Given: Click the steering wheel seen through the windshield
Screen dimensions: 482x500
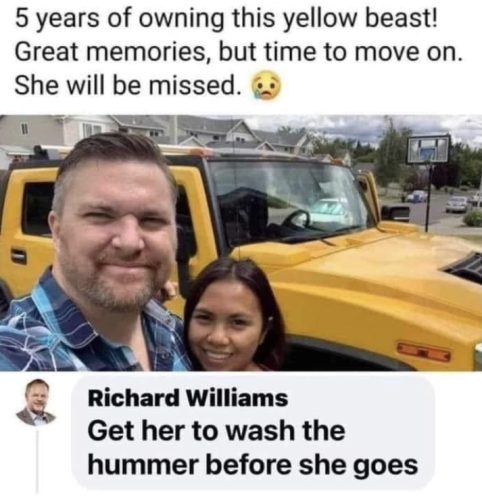Looking at the screenshot, I should 296,218.
